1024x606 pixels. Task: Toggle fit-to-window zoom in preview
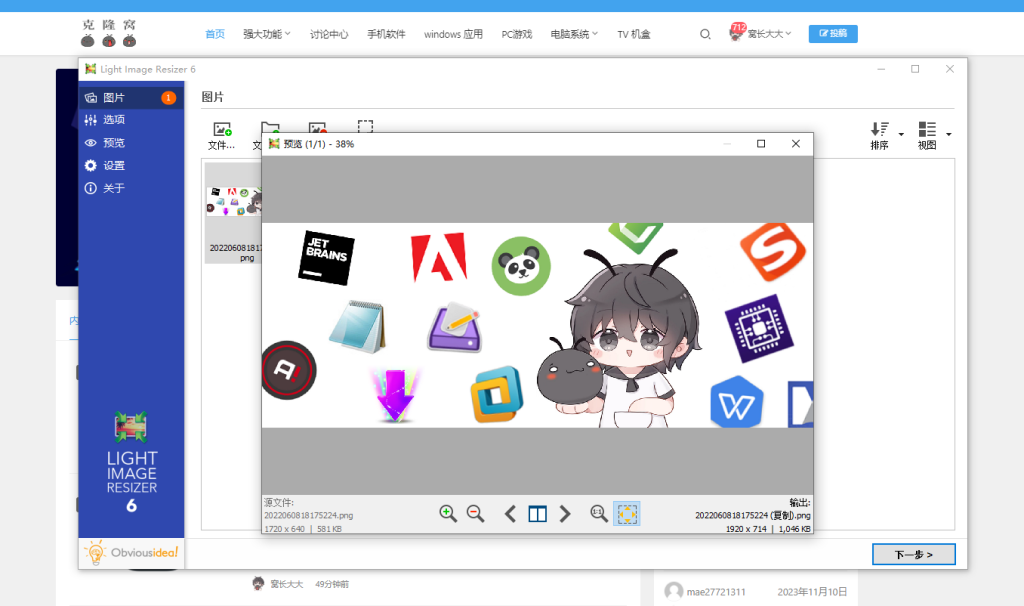coord(627,513)
